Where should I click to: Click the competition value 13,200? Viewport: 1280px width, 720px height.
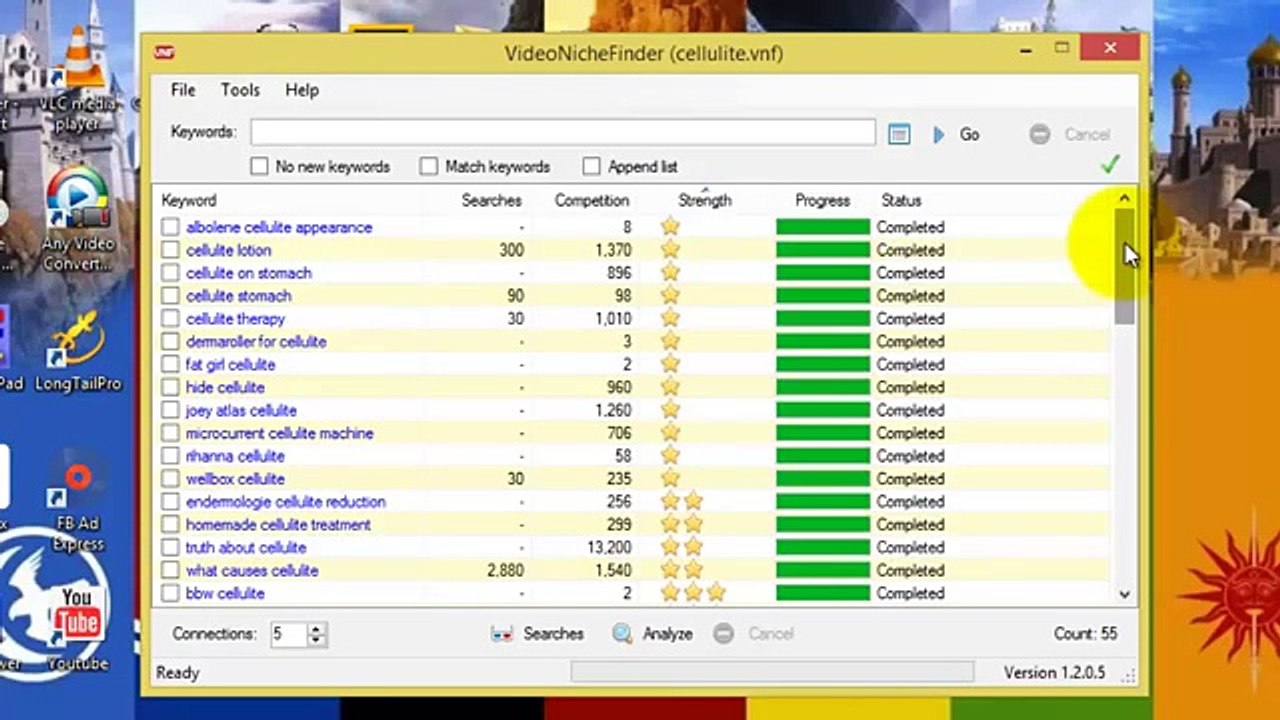click(609, 547)
